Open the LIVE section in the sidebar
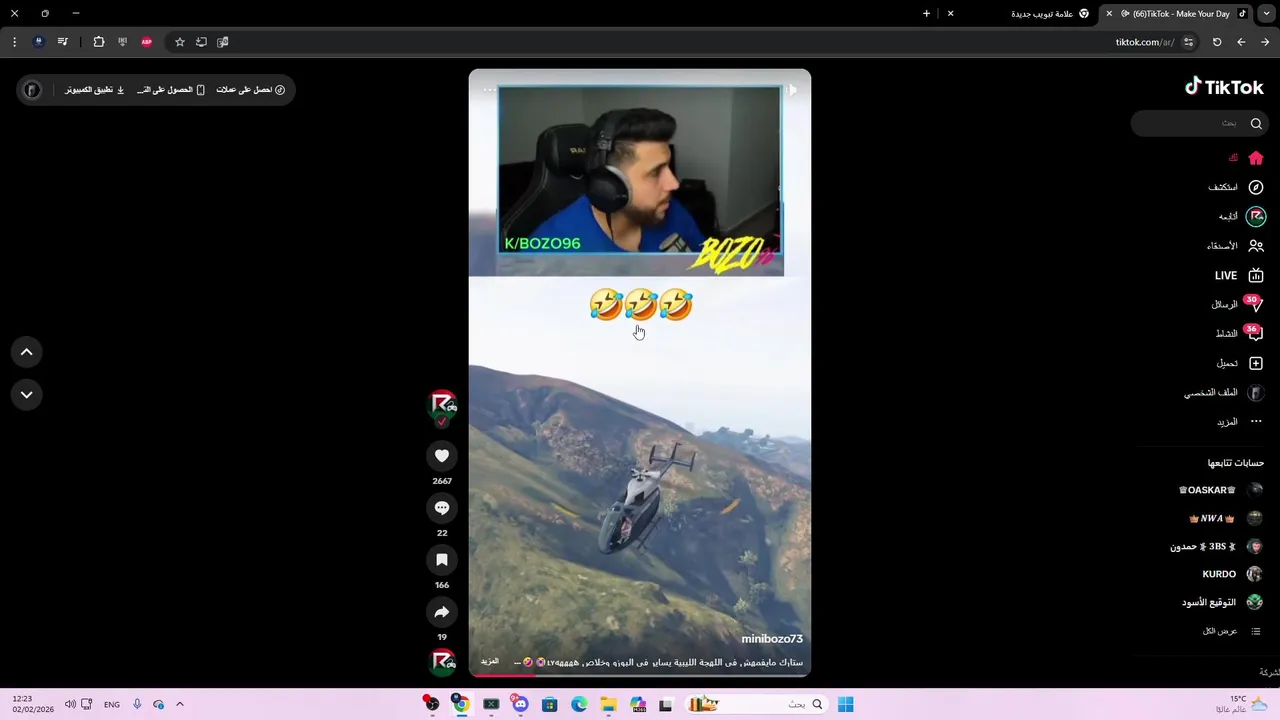Image resolution: width=1280 pixels, height=720 pixels. click(x=1239, y=275)
